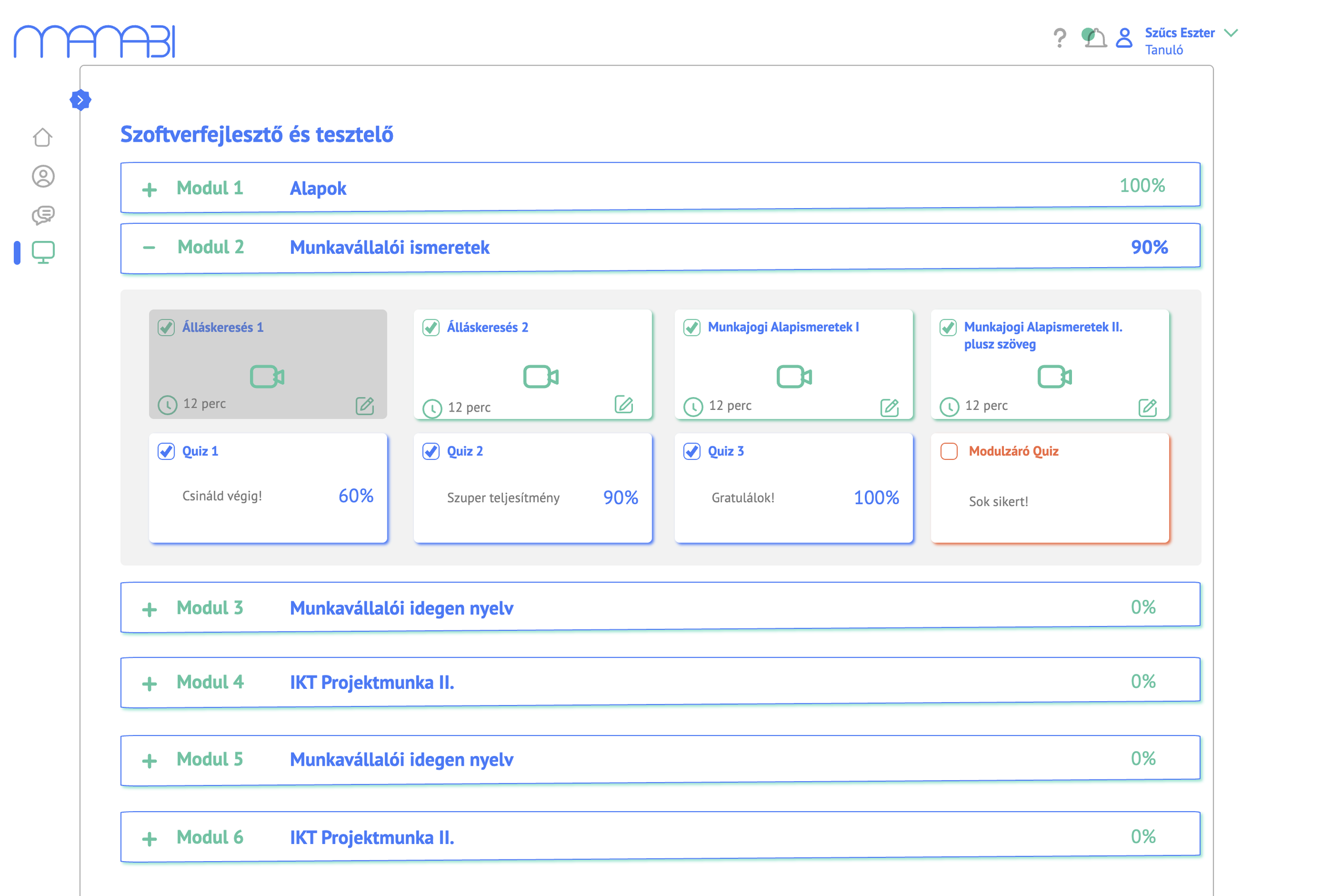This screenshot has width=1342, height=896.
Task: Click the help question mark icon
Action: tap(1059, 38)
